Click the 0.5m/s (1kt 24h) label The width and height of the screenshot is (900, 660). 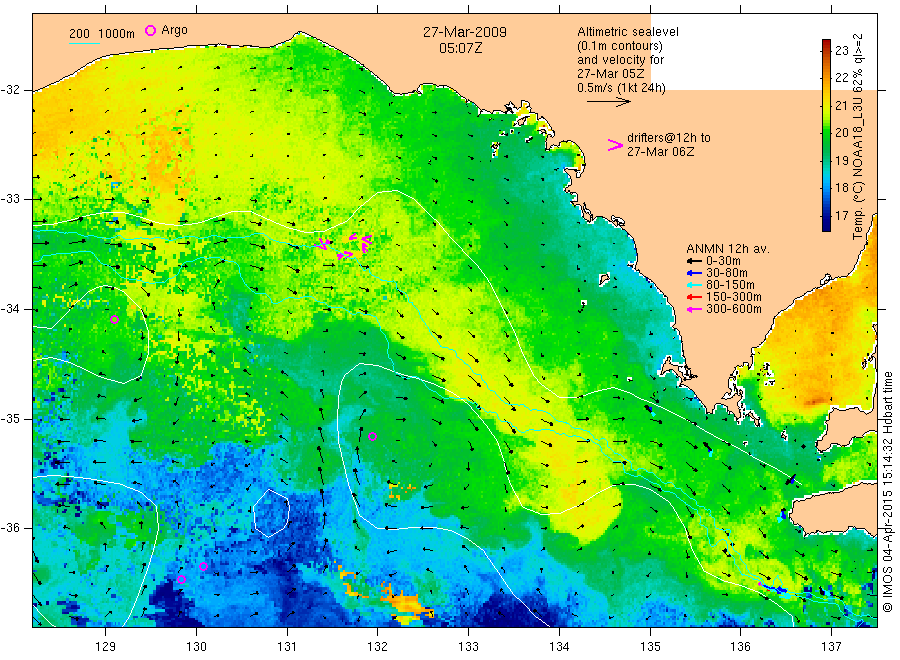coord(622,88)
